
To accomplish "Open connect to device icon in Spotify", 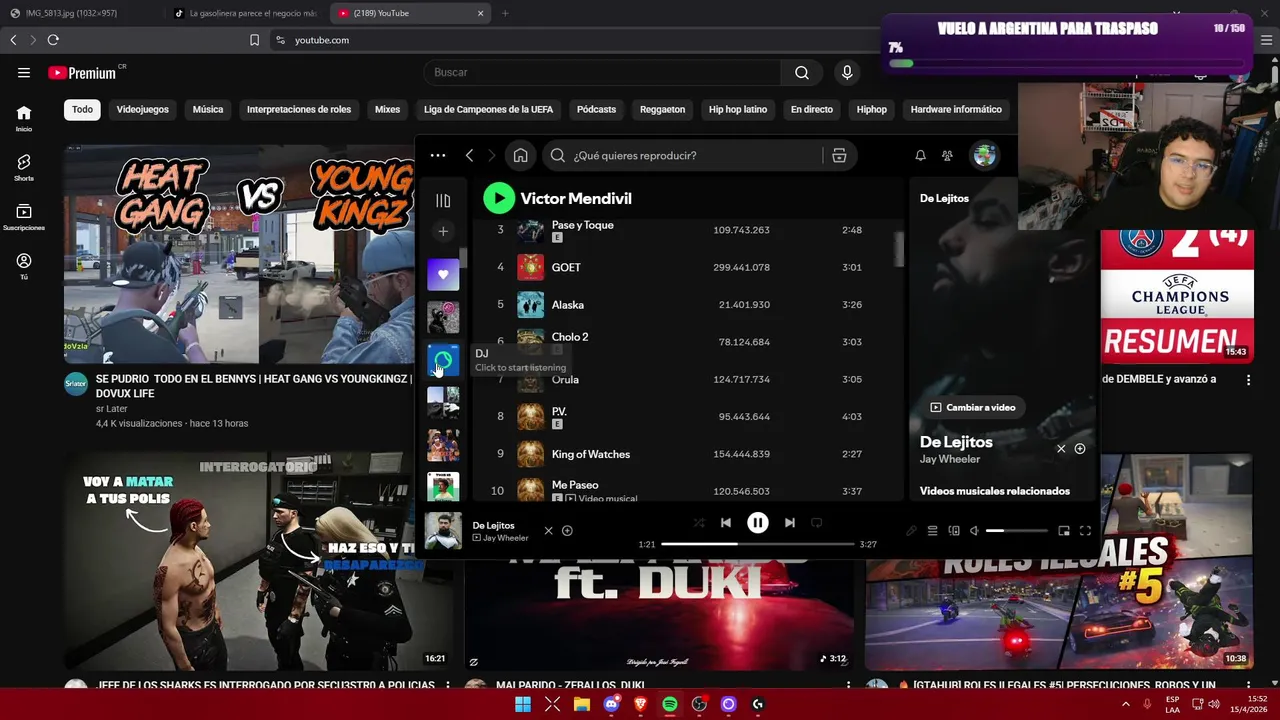I will tap(954, 531).
